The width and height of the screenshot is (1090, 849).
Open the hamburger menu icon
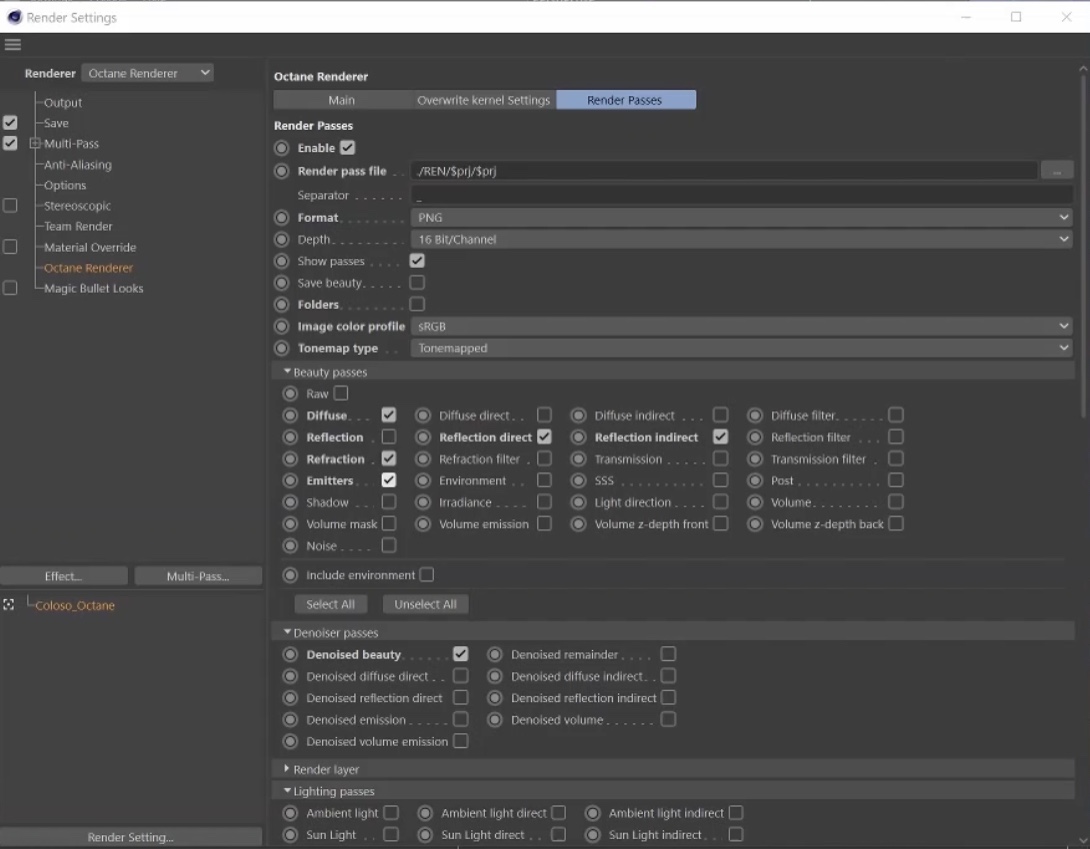point(13,45)
